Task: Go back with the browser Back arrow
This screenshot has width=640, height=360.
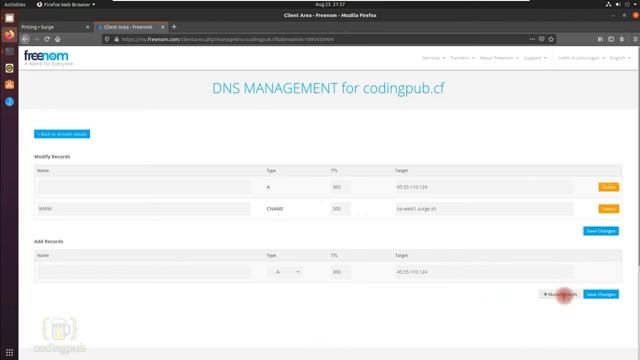Action: click(x=25, y=39)
